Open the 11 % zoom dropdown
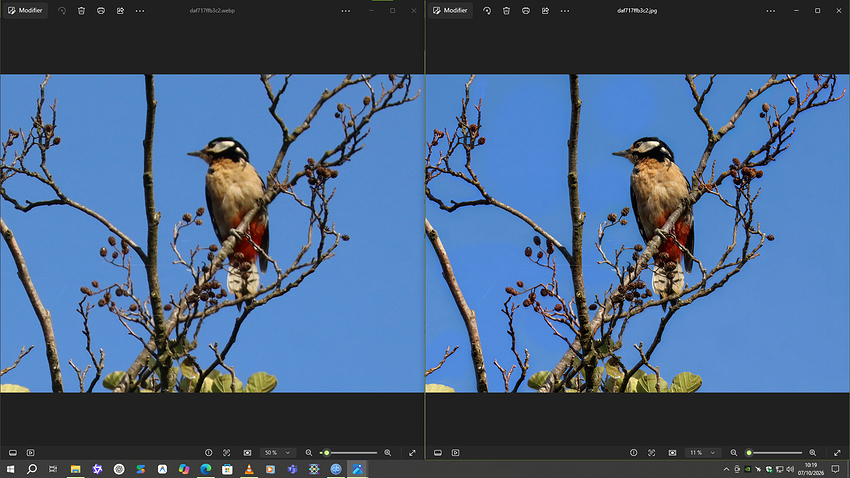Image resolution: width=850 pixels, height=478 pixels. pos(703,453)
